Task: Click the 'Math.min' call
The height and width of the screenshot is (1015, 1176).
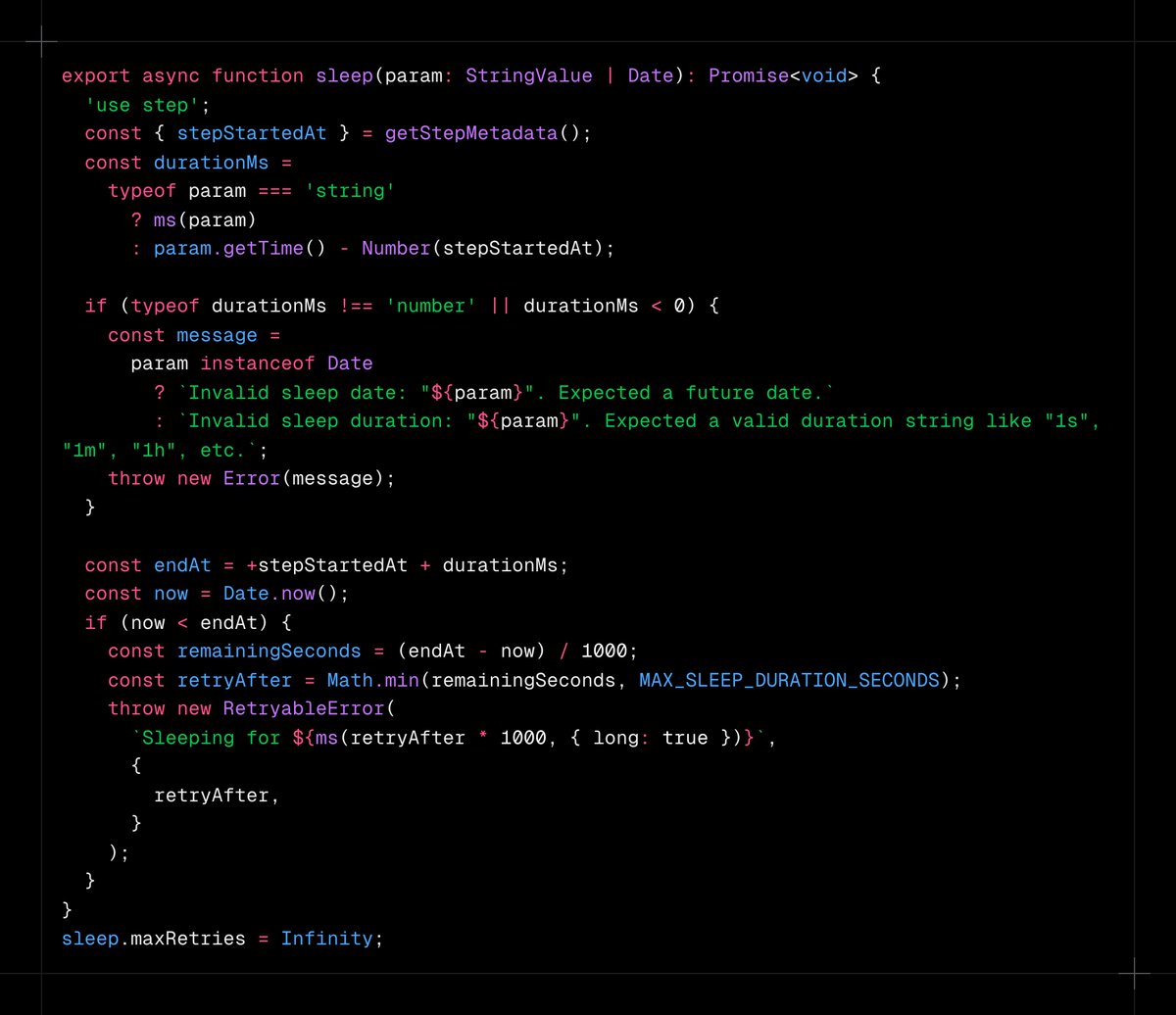Action: point(373,681)
